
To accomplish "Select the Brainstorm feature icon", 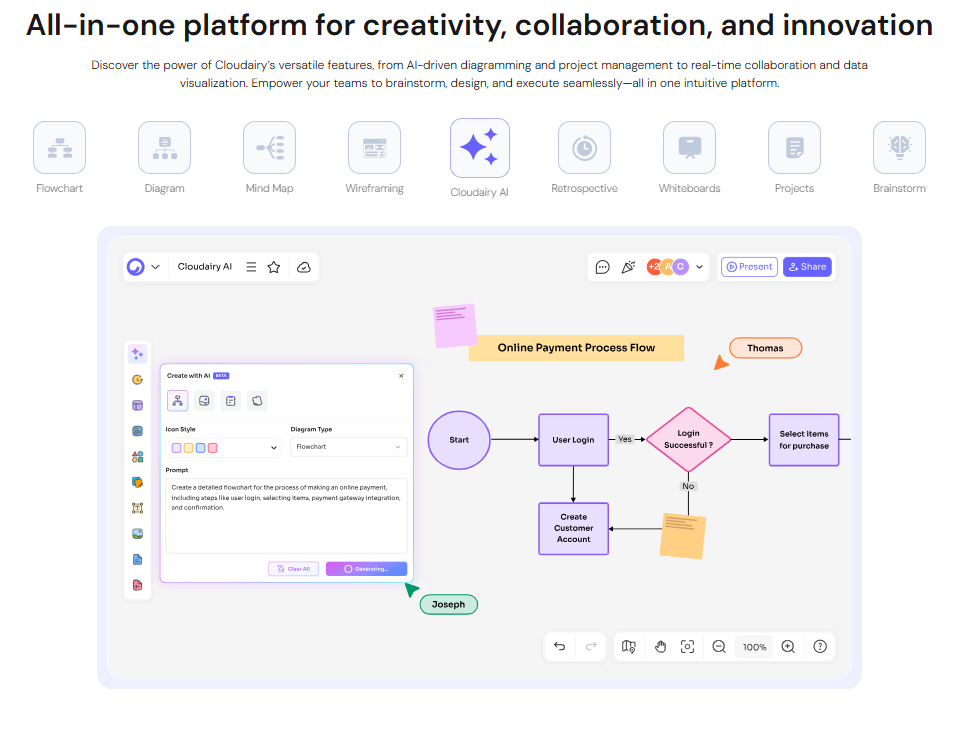I will (899, 148).
